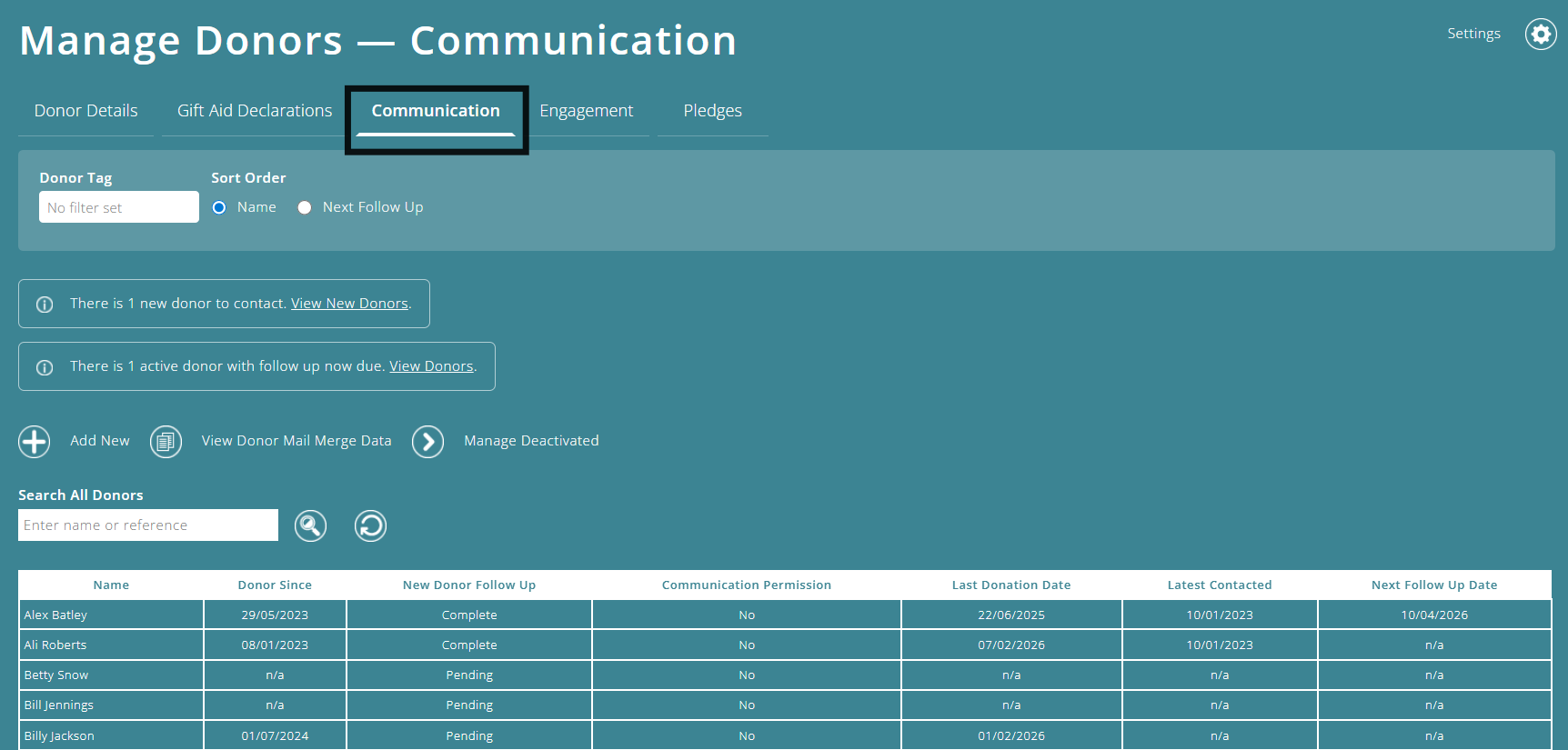
Task: Click the 29/05/2023 donor since cell
Action: pyautogui.click(x=275, y=615)
